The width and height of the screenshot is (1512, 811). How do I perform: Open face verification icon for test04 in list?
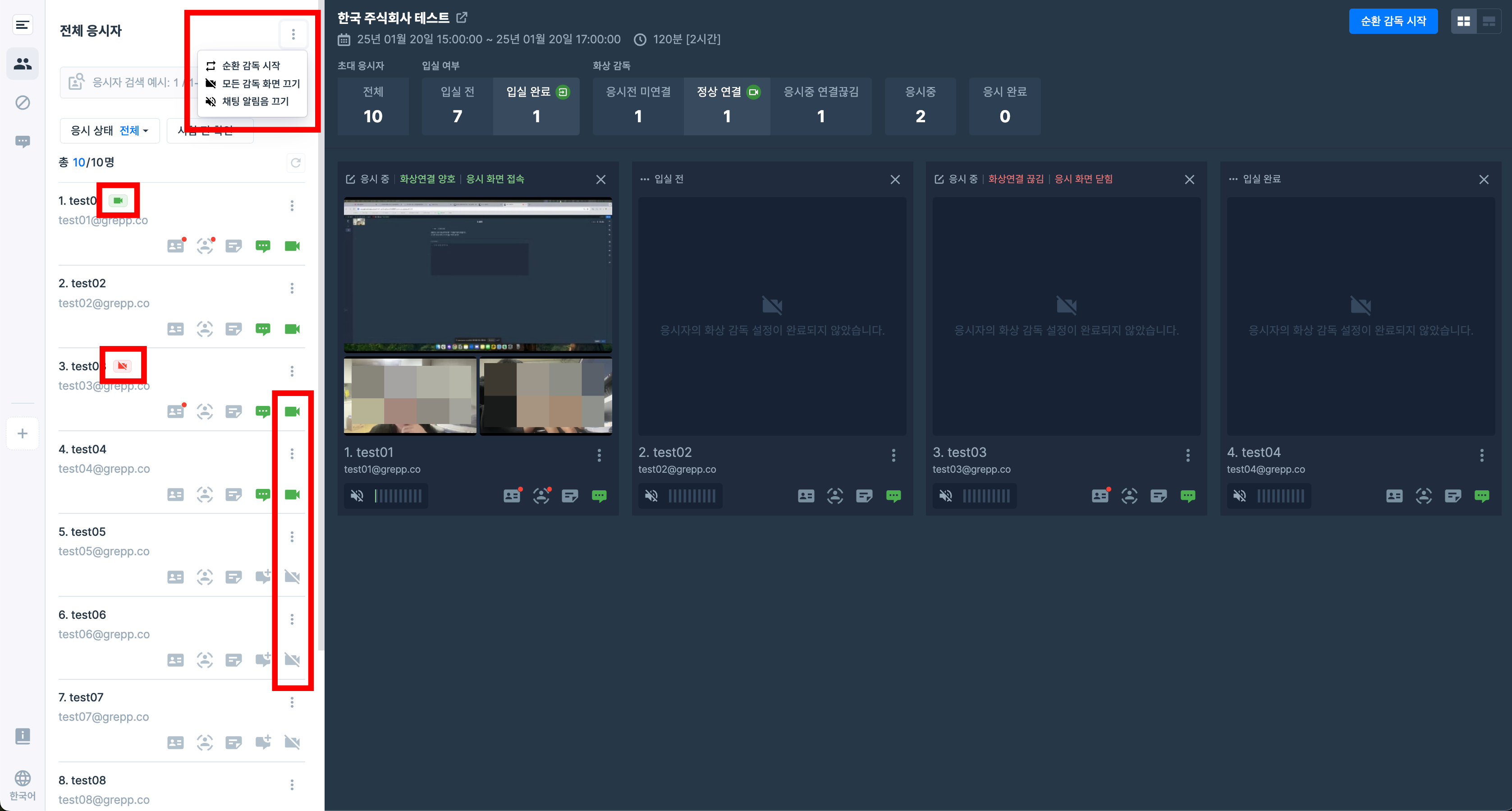pos(204,494)
